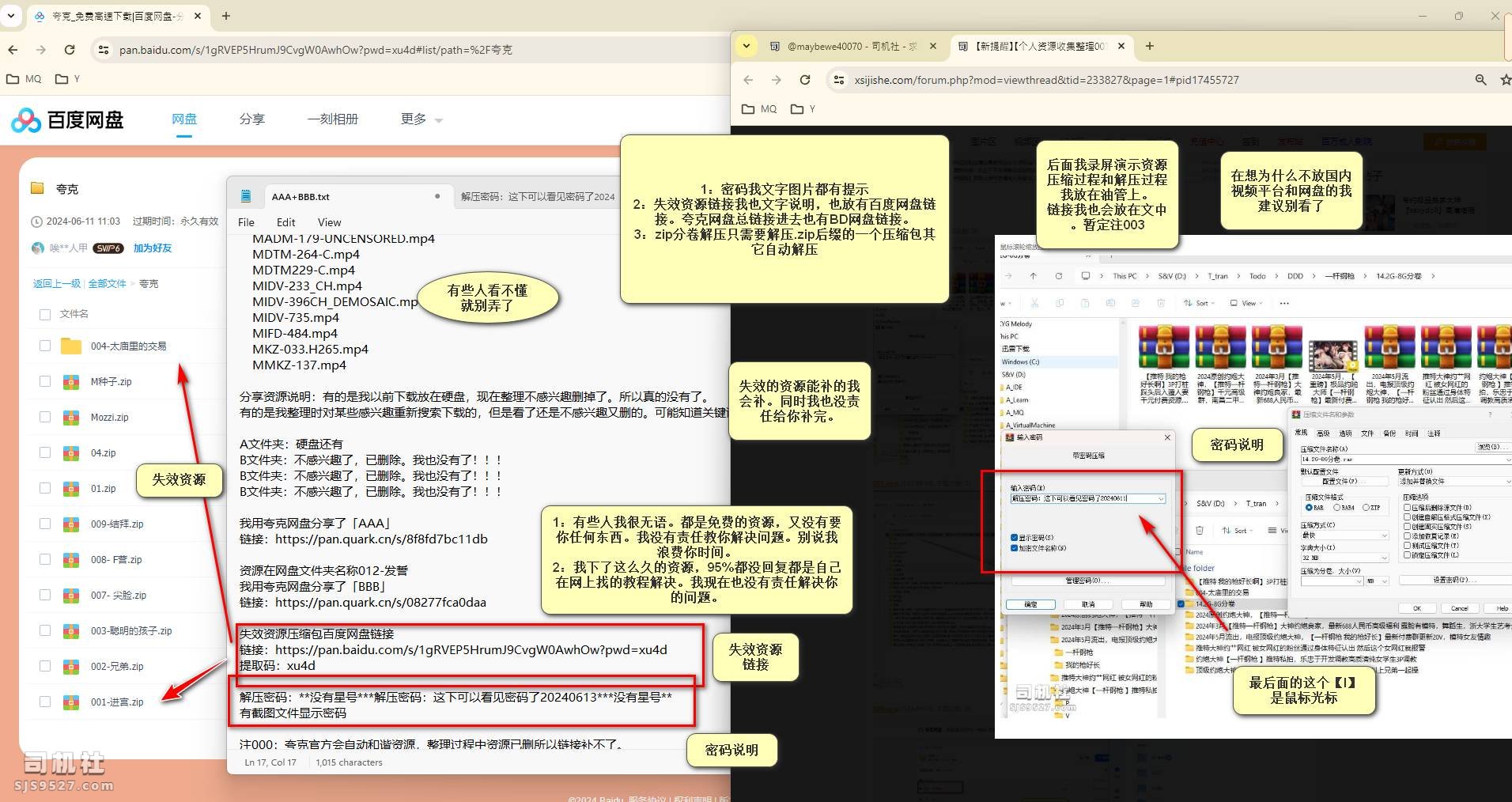Open MQ bookmark folder in Baidu browser window
The image size is (1512, 802).
(24, 79)
